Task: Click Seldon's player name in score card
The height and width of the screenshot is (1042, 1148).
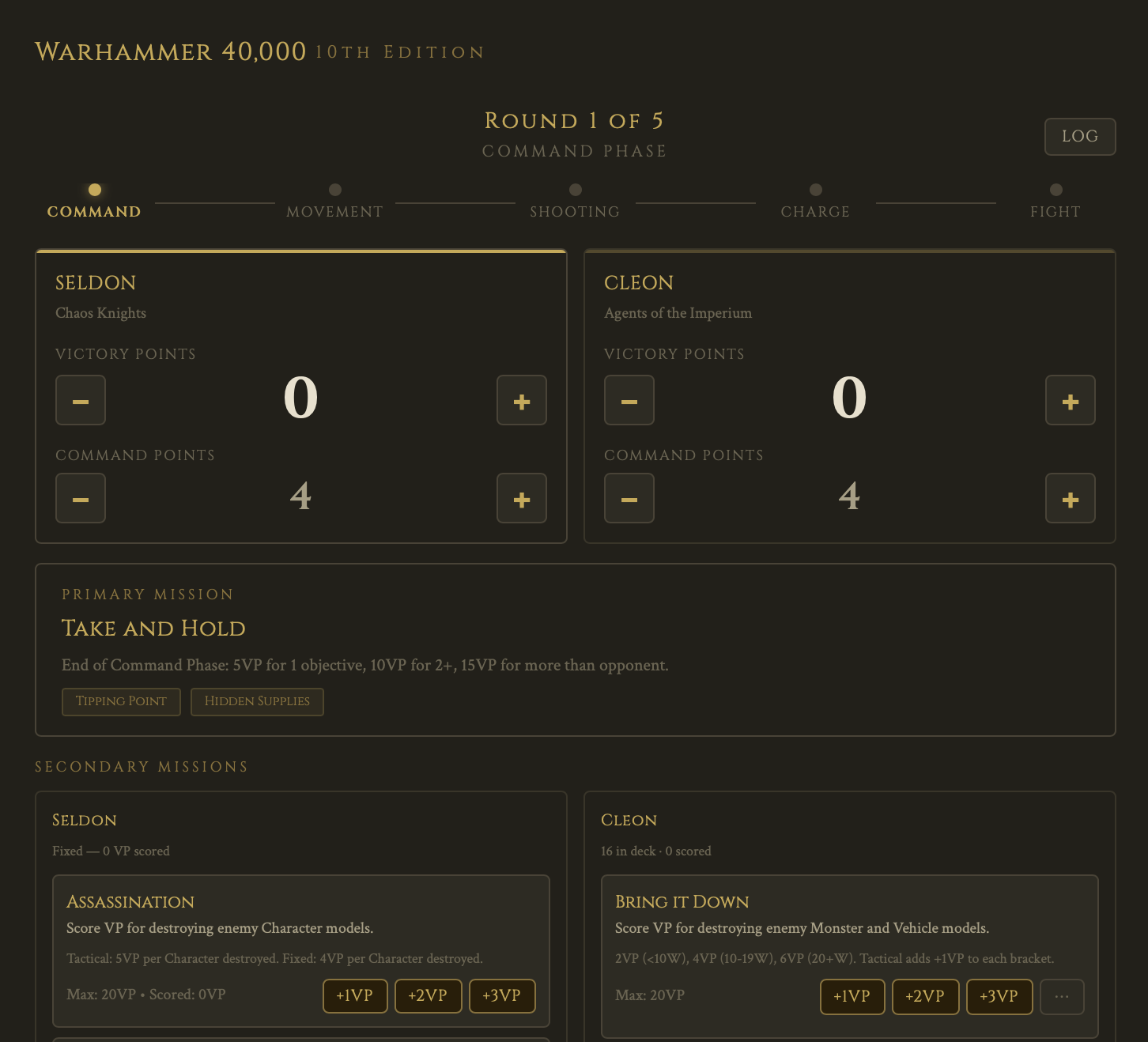Action: [96, 283]
